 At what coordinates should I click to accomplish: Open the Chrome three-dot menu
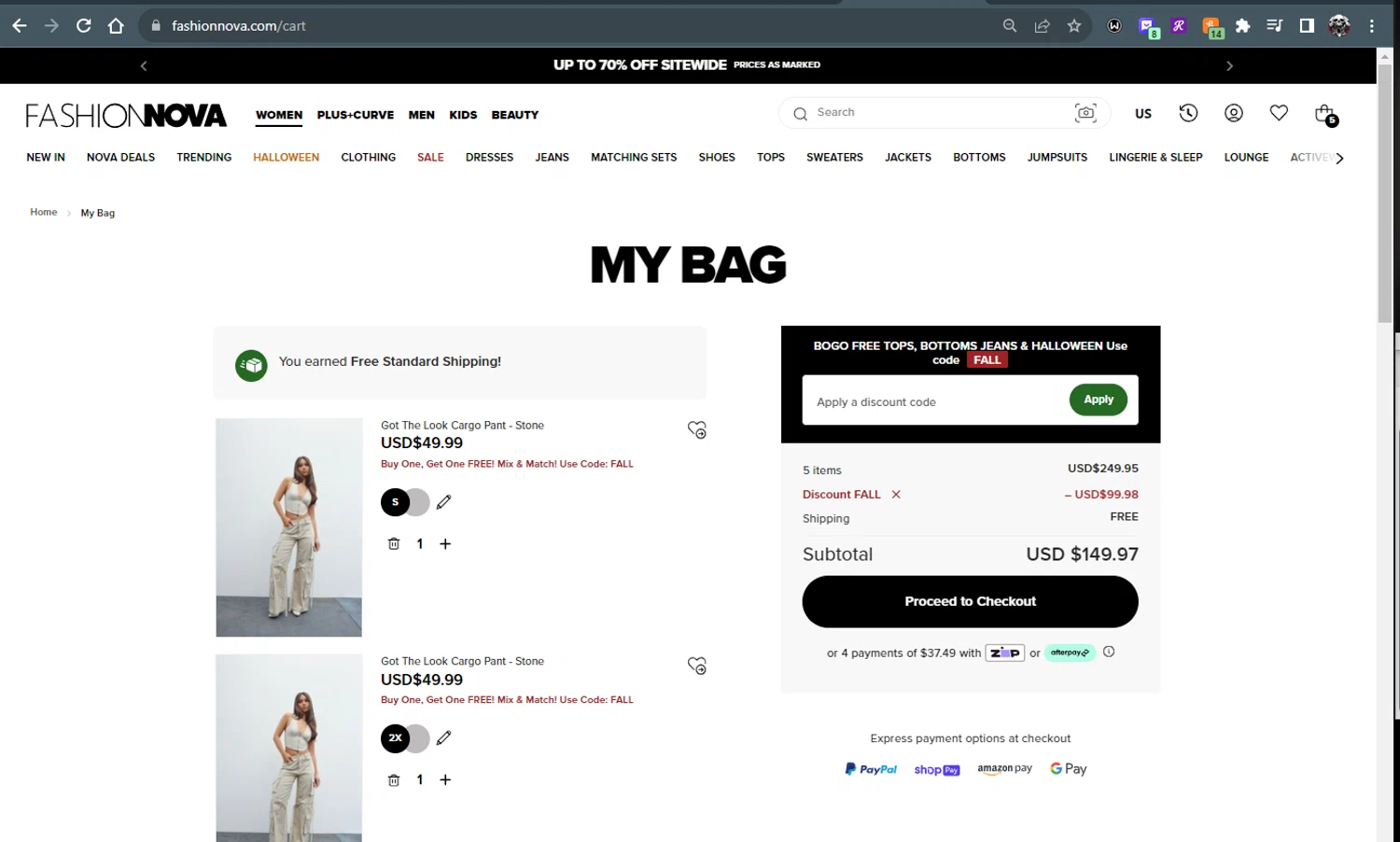pos(1372,26)
